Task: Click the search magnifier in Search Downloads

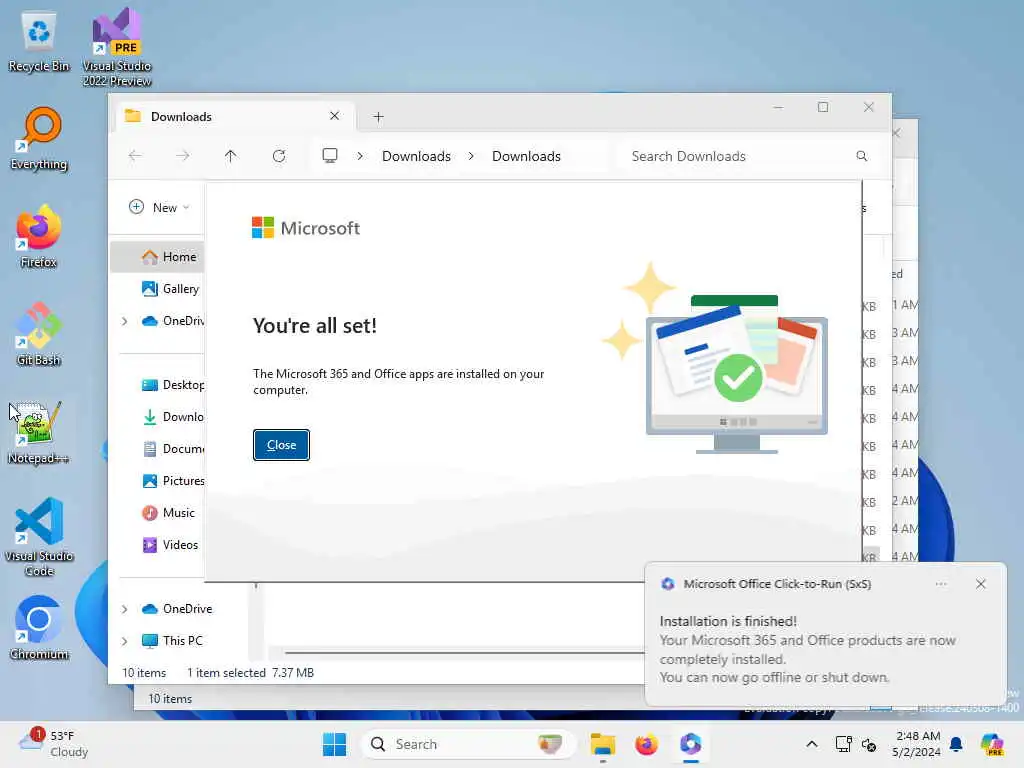Action: [x=861, y=156]
